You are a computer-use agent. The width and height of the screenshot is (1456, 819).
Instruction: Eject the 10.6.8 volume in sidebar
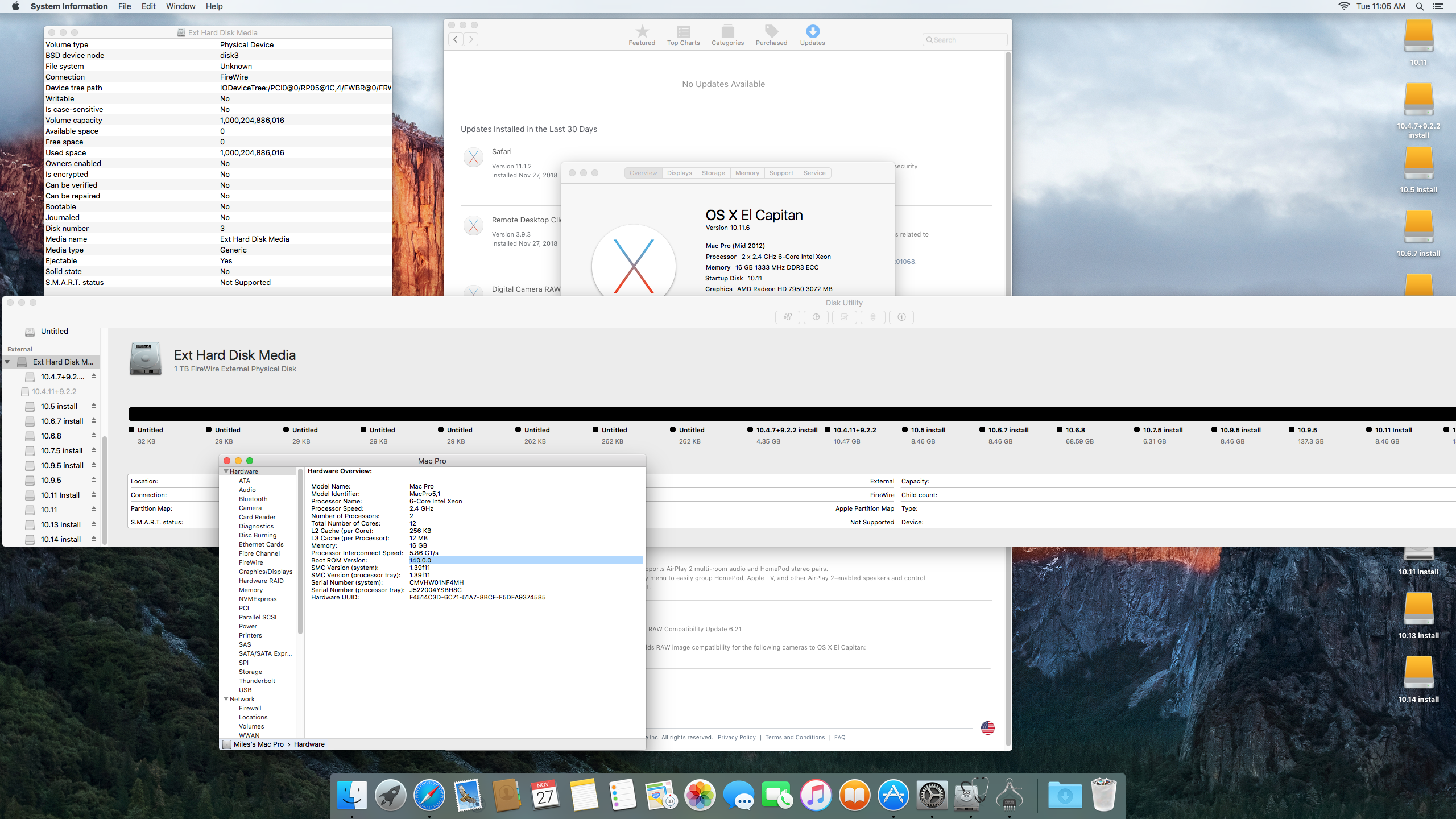pyautogui.click(x=94, y=436)
